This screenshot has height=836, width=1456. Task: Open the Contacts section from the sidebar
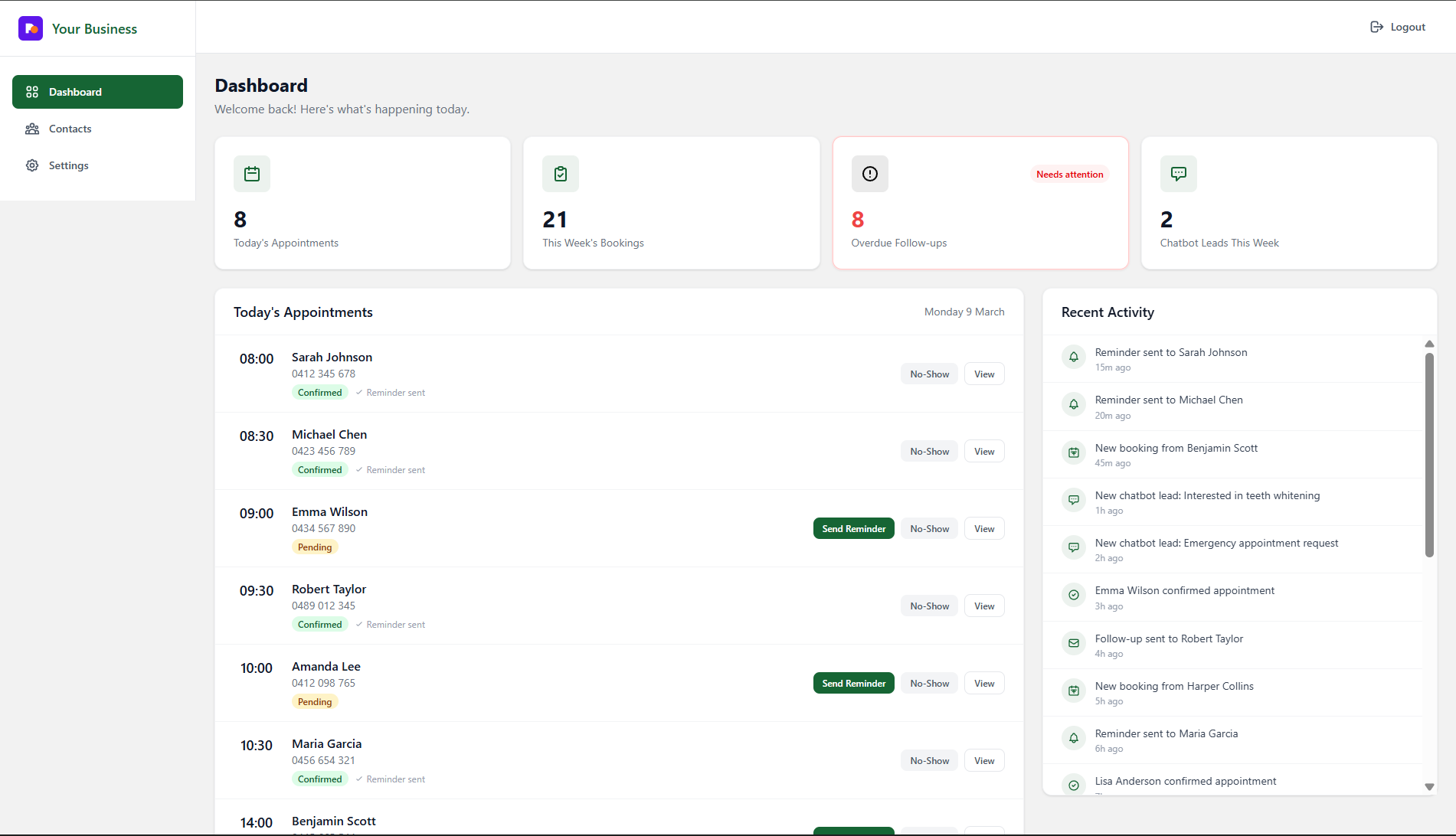pos(70,129)
